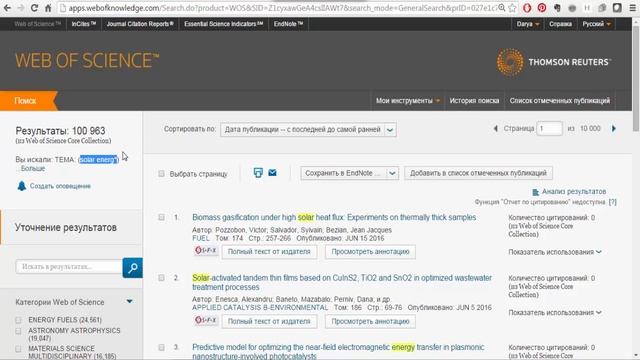Bookmark this page with the star icon

coord(512,8)
